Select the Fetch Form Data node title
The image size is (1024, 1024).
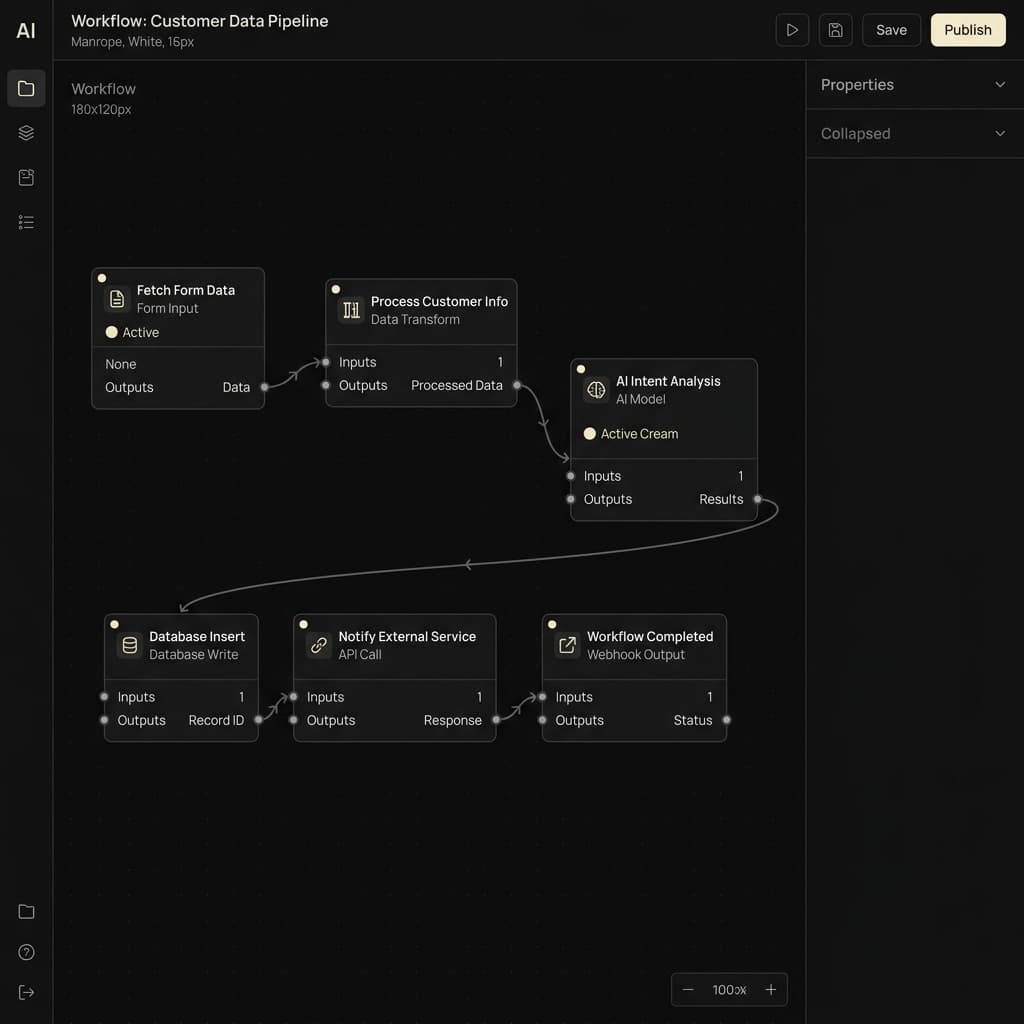pyautogui.click(x=185, y=290)
